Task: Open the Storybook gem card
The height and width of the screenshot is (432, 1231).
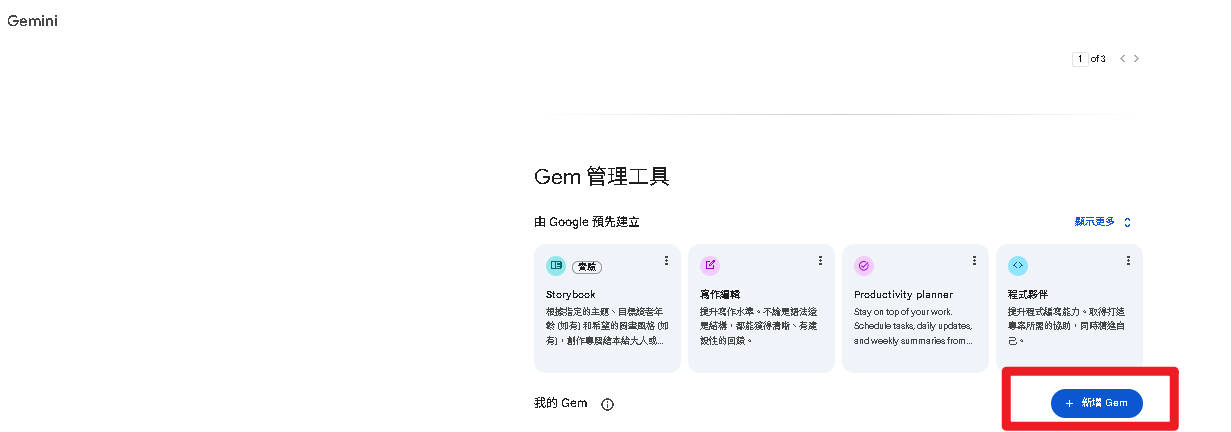Action: click(607, 308)
